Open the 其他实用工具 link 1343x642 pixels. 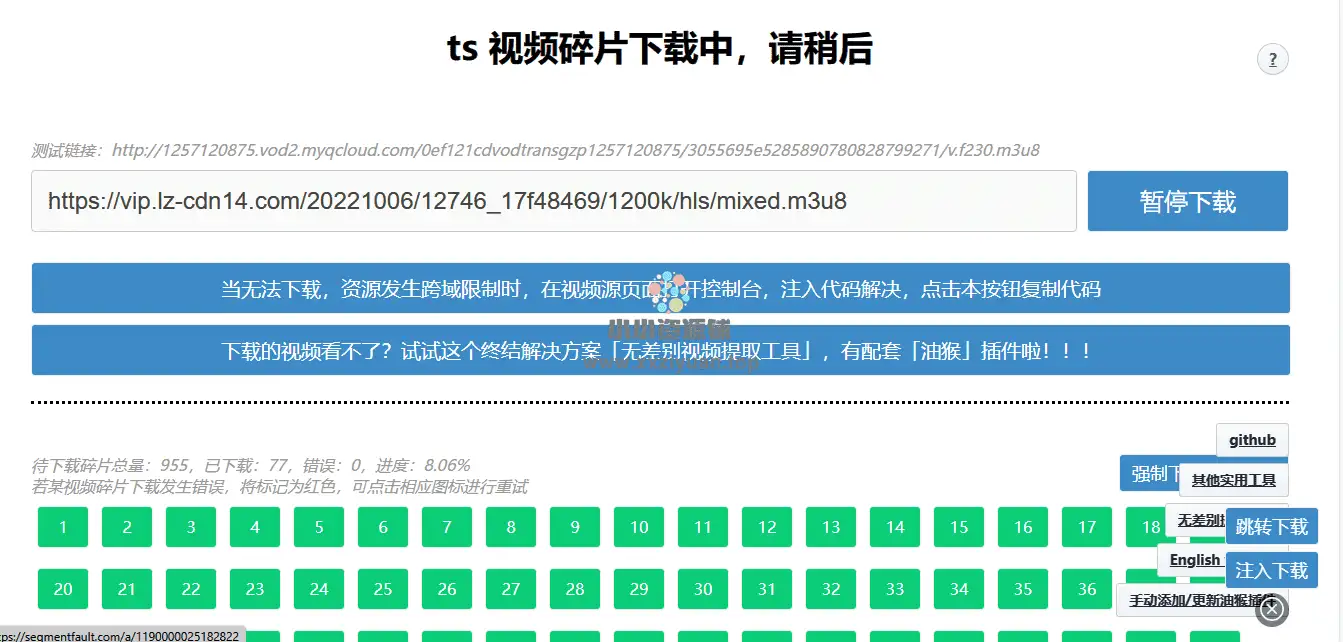1233,480
